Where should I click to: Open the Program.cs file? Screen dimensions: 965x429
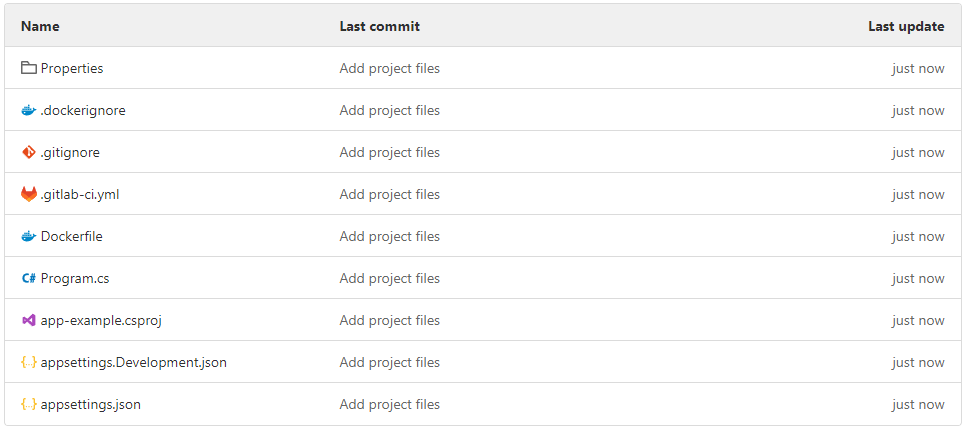pos(75,278)
